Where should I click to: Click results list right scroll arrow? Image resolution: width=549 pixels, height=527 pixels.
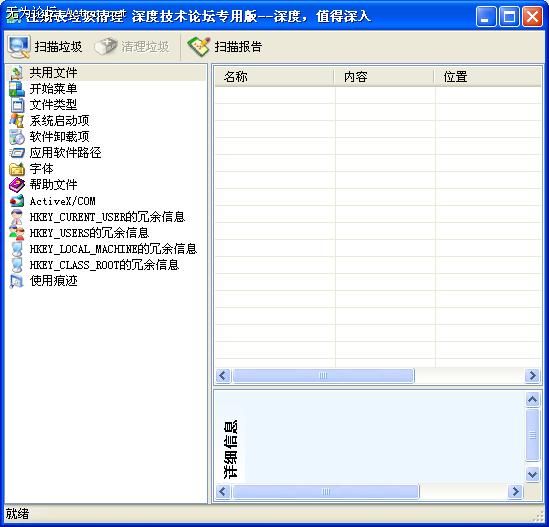point(532,376)
